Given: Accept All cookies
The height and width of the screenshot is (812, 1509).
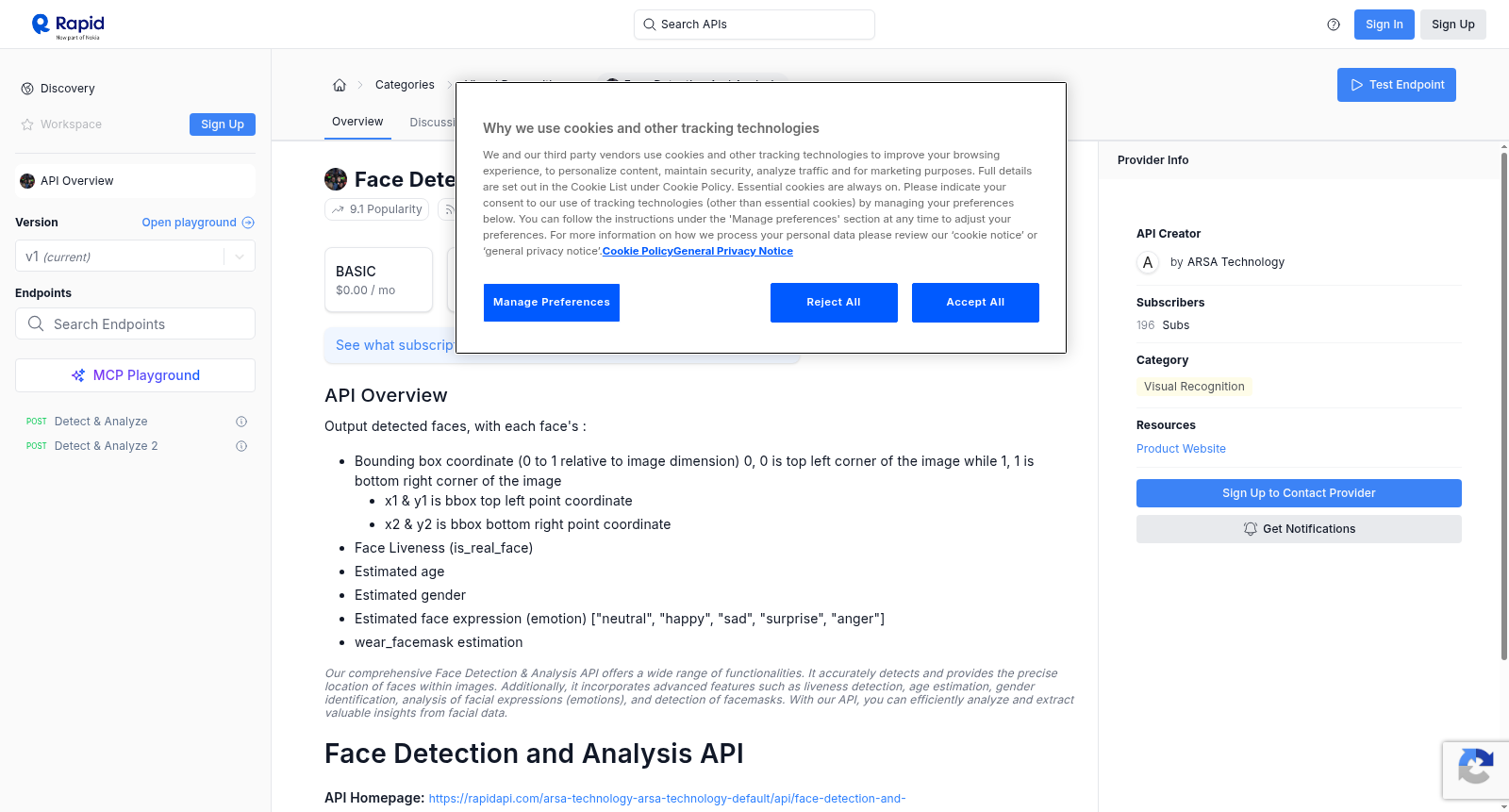Looking at the screenshot, I should tap(975, 303).
